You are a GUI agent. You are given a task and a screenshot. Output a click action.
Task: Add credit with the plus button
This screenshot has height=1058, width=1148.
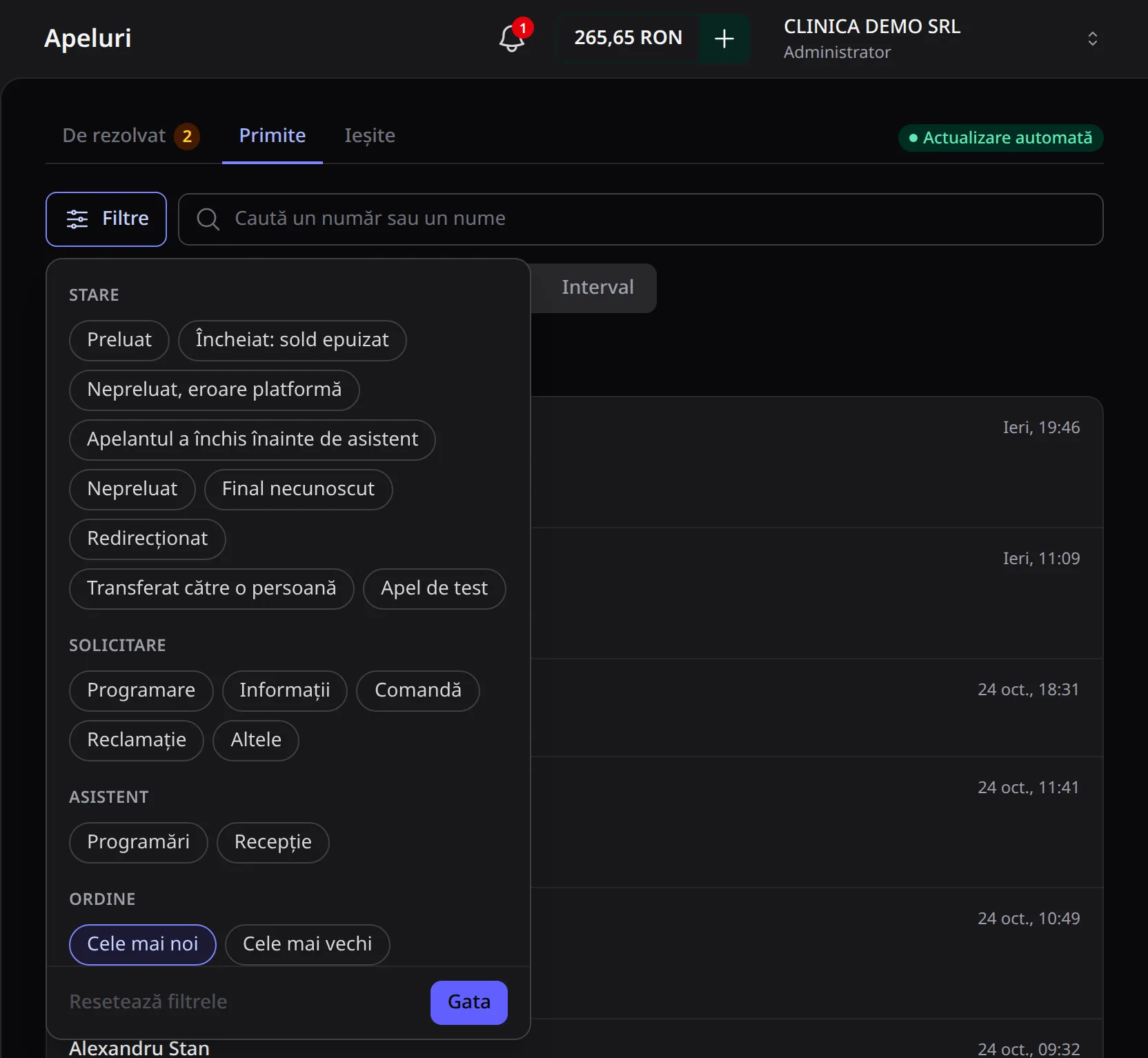(x=724, y=39)
